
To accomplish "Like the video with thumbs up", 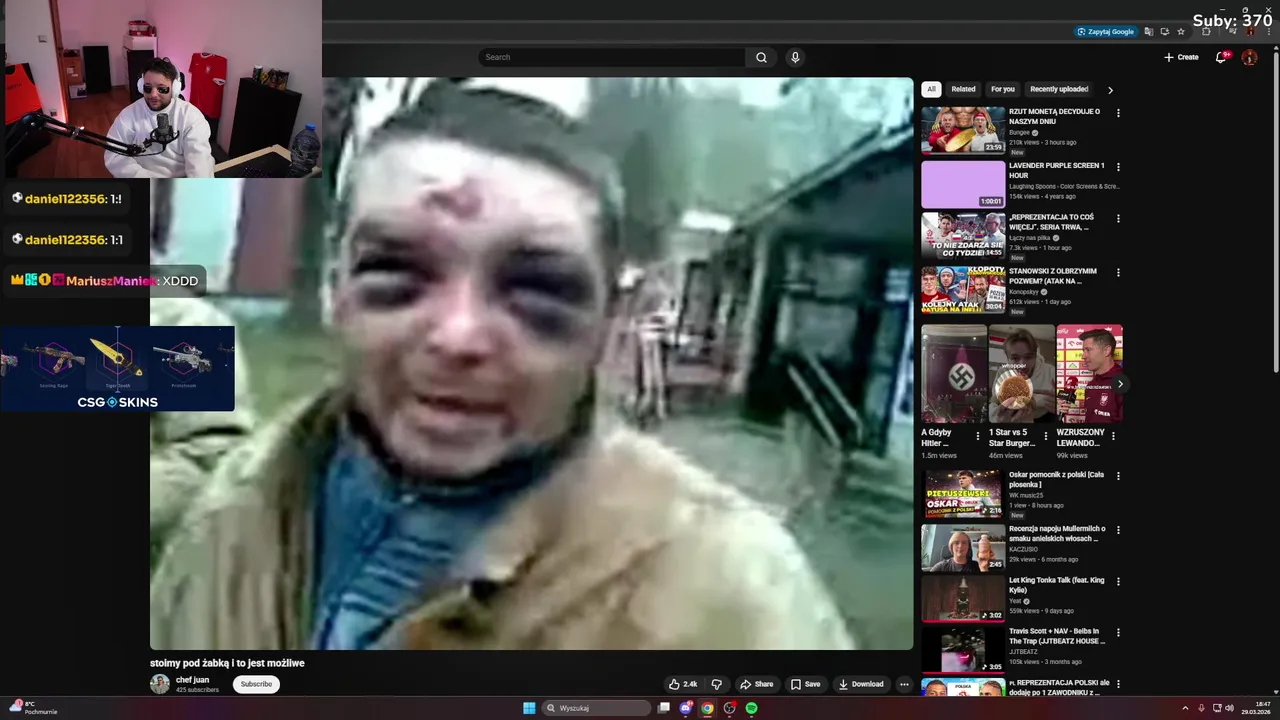I will [683, 684].
